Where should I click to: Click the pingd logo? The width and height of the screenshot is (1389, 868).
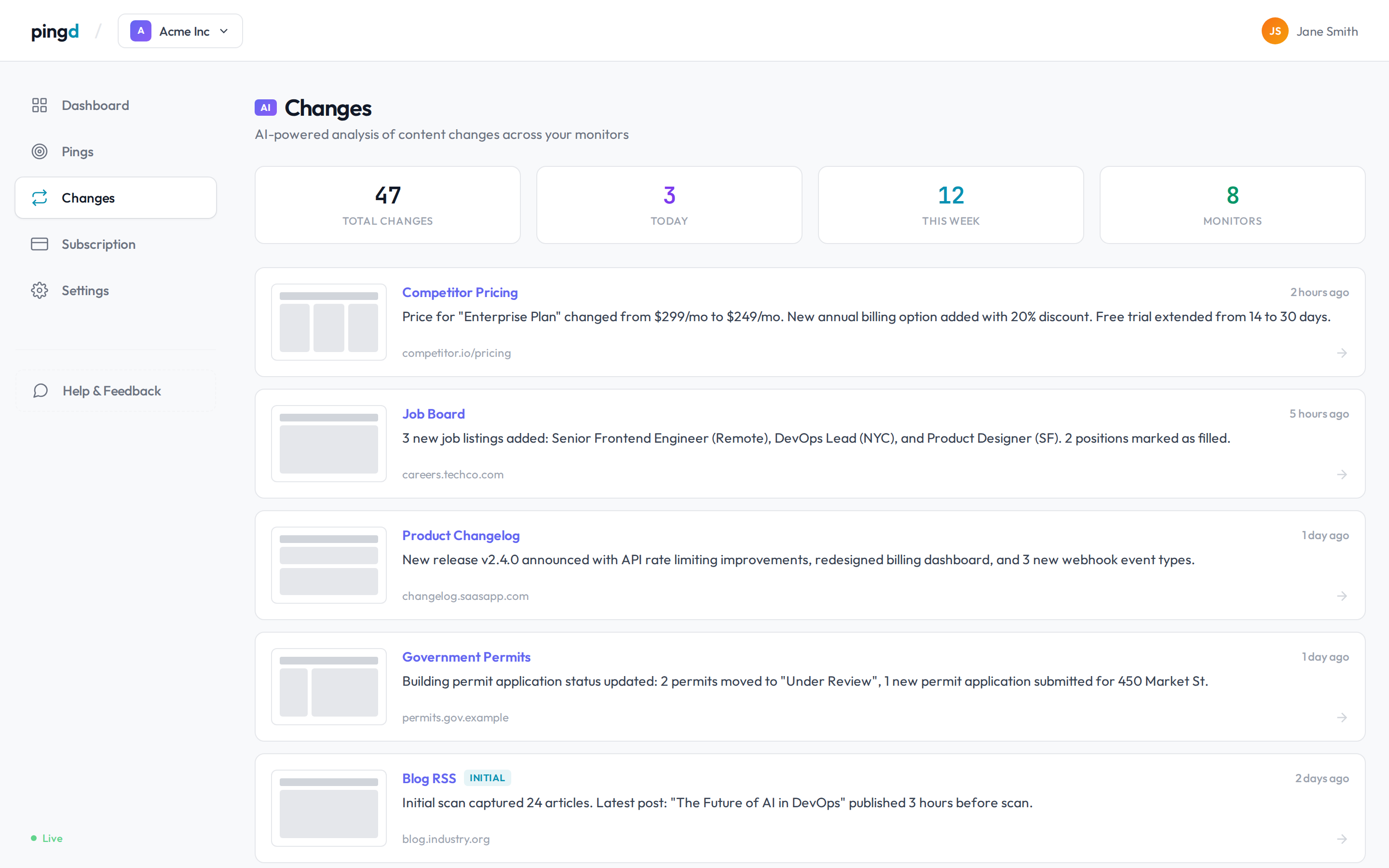click(x=54, y=31)
